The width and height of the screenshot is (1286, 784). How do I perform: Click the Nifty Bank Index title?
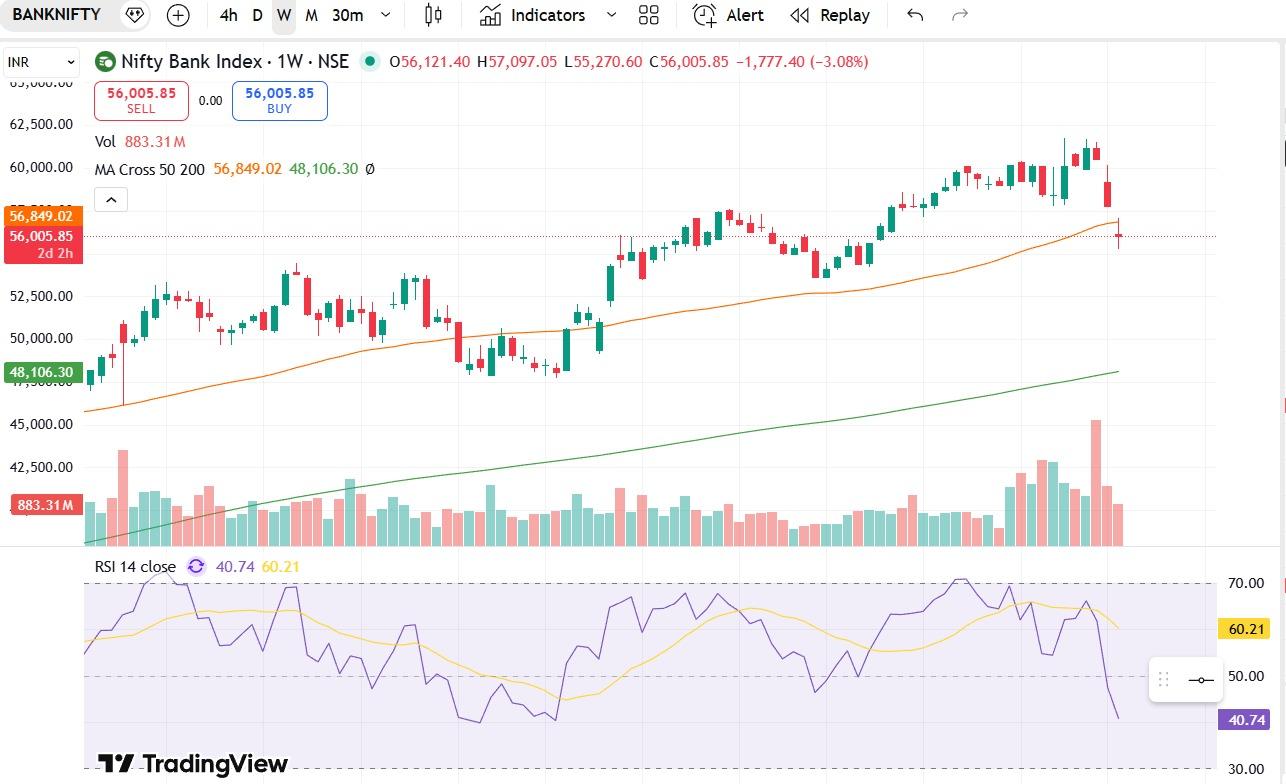pyautogui.click(x=235, y=62)
